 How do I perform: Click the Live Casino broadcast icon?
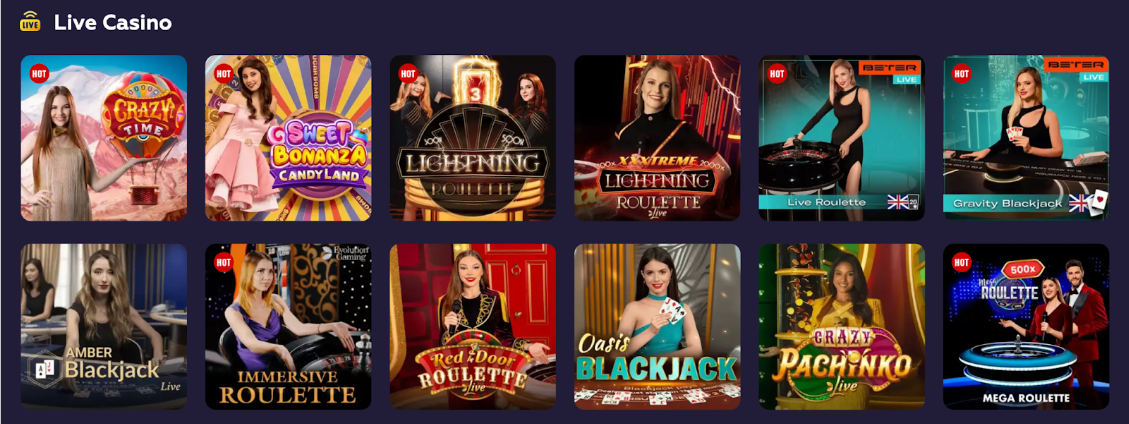pyautogui.click(x=30, y=22)
